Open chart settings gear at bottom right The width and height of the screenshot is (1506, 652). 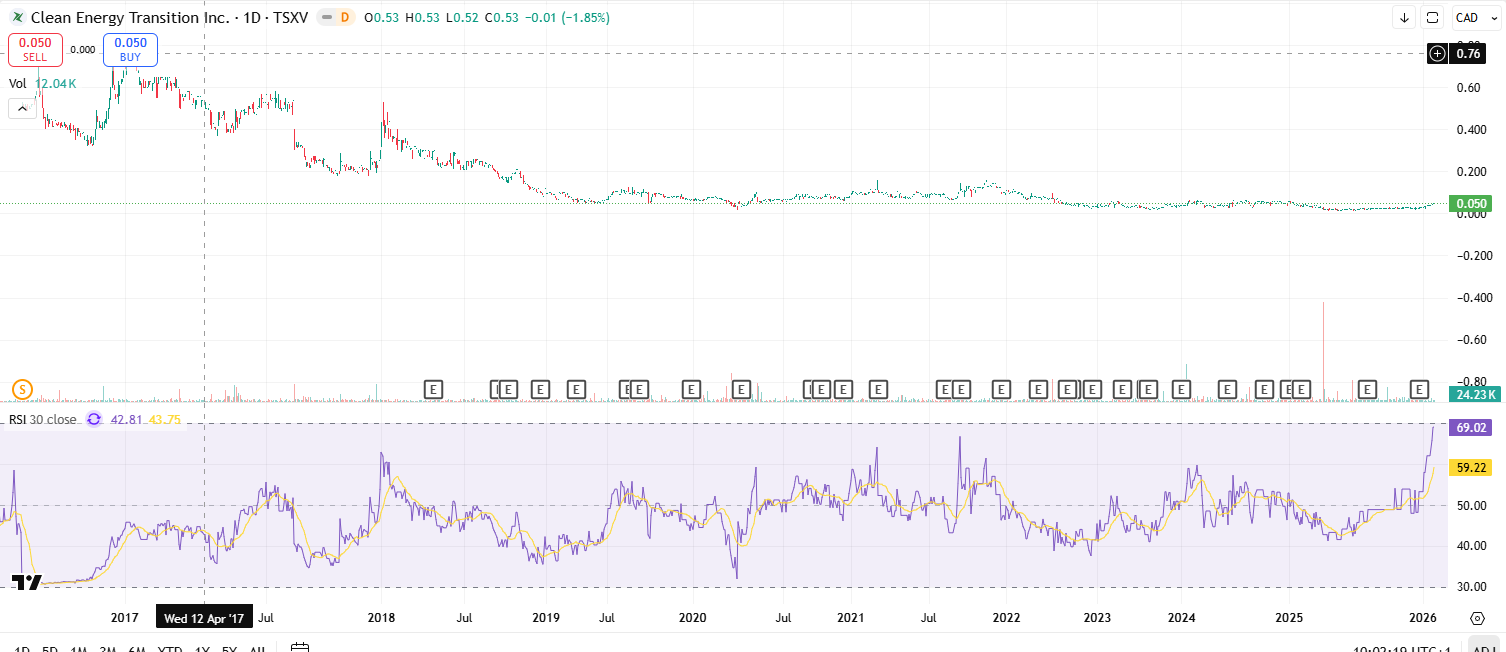click(x=1477, y=618)
